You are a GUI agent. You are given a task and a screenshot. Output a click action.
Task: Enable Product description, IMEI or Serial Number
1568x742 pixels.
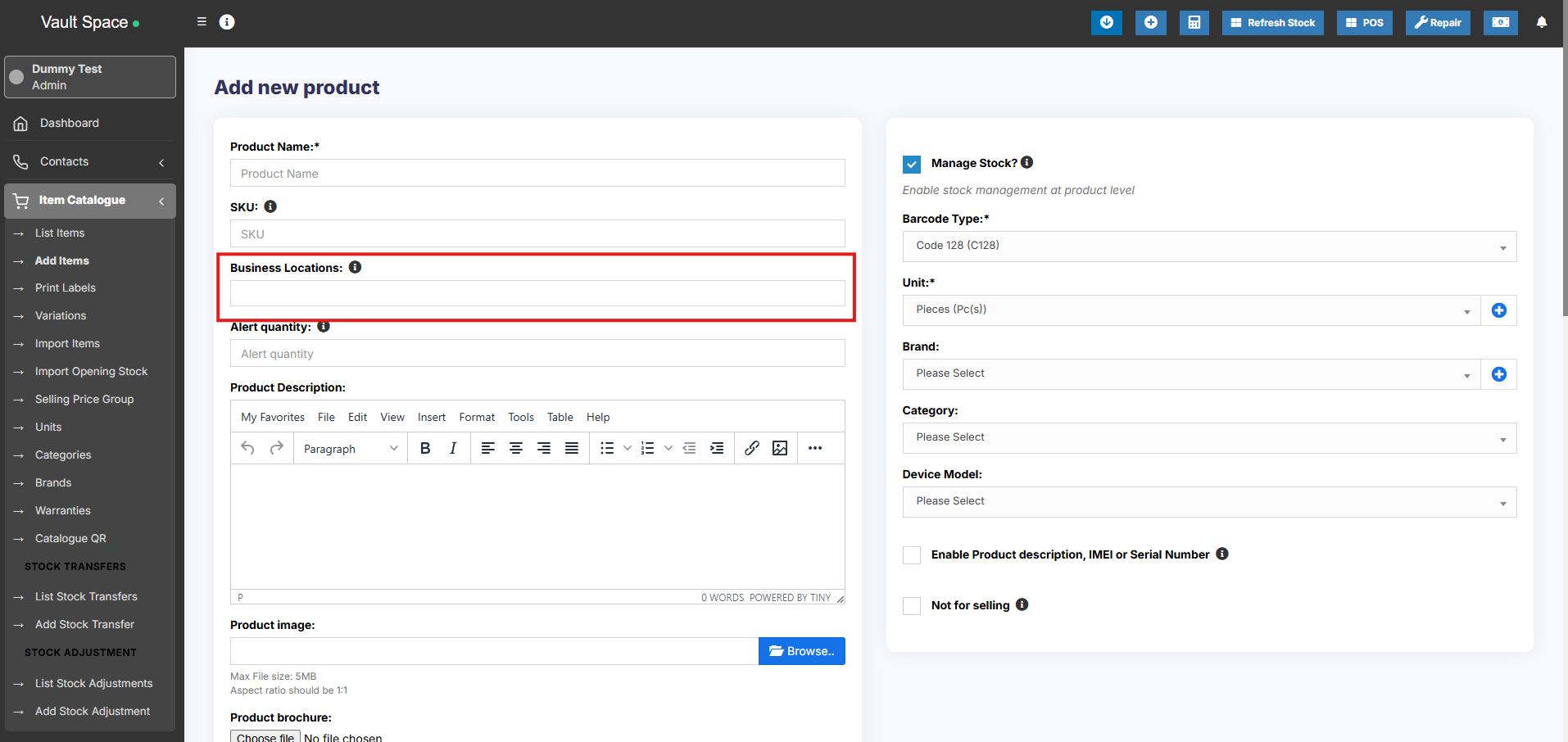coord(912,555)
